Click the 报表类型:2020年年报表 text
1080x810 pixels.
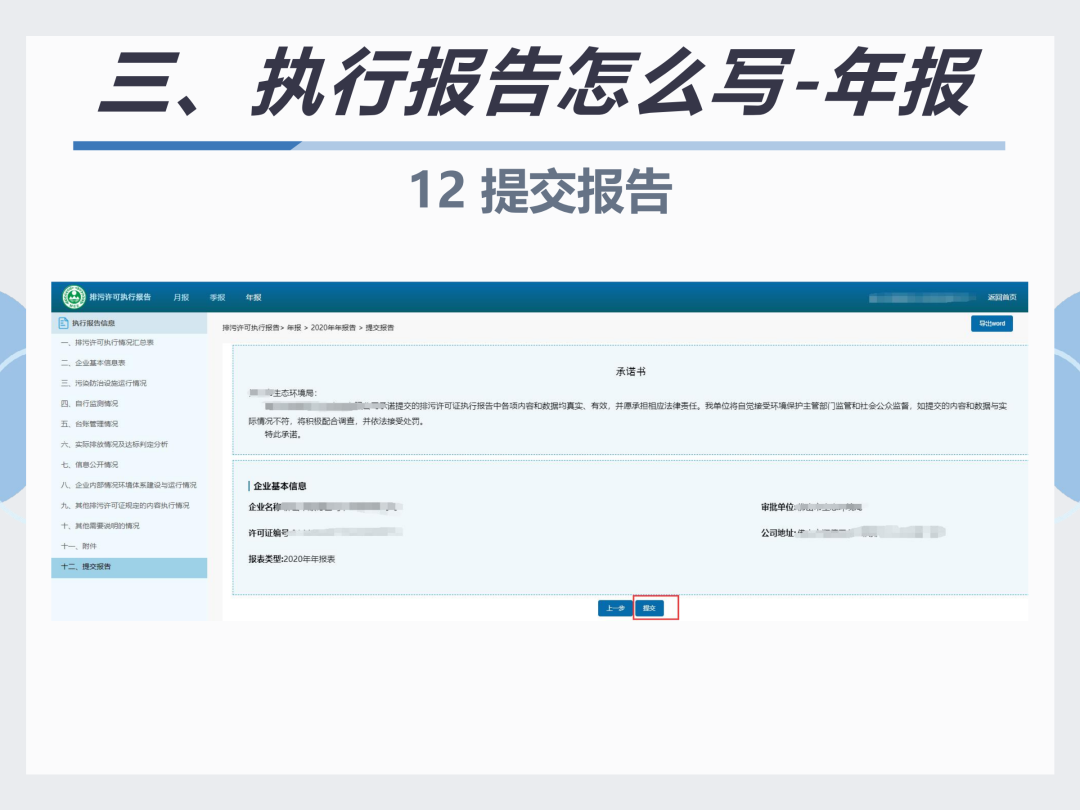pos(291,559)
